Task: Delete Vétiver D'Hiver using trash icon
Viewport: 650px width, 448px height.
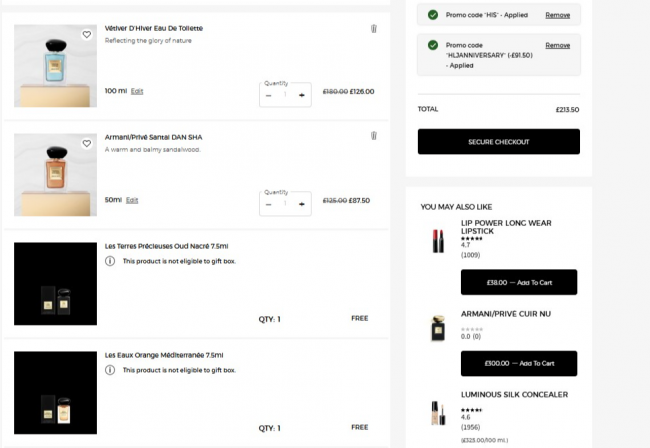Action: [374, 28]
